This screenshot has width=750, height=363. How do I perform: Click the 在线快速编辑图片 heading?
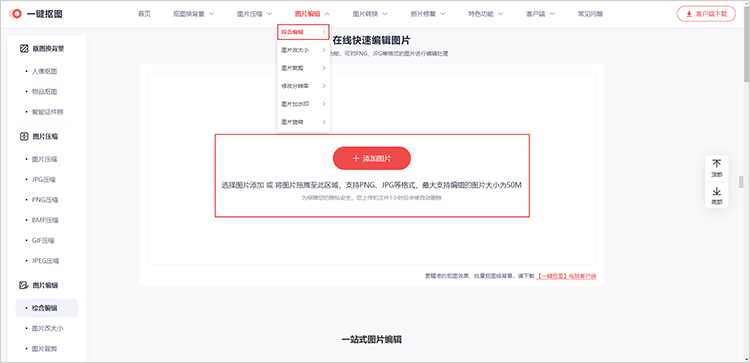372,40
